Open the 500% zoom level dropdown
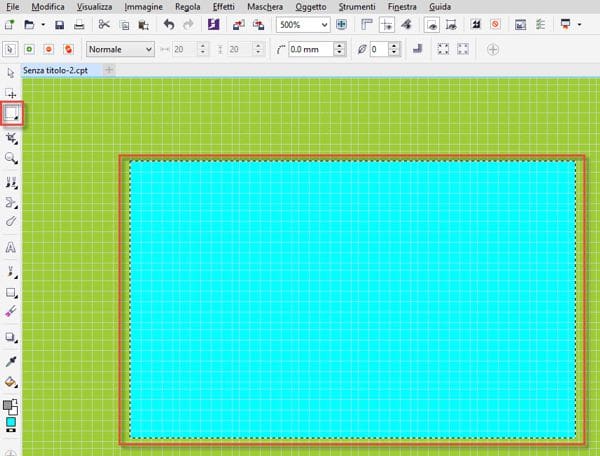Viewport: 600px width, 456px height. coord(323,23)
